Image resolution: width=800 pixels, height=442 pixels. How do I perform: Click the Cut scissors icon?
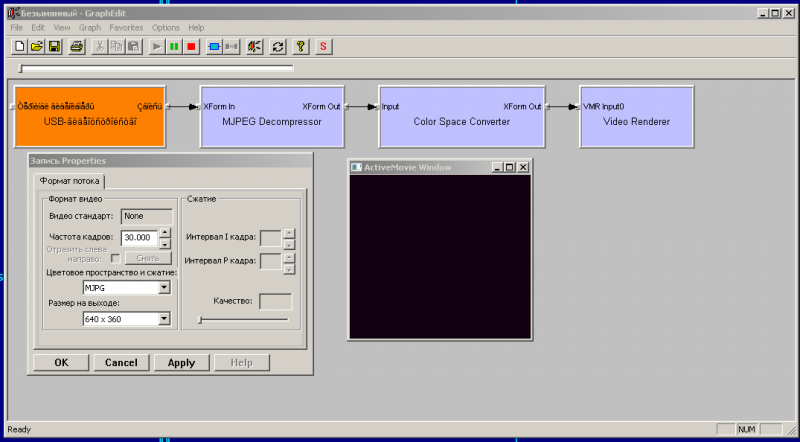tap(99, 47)
